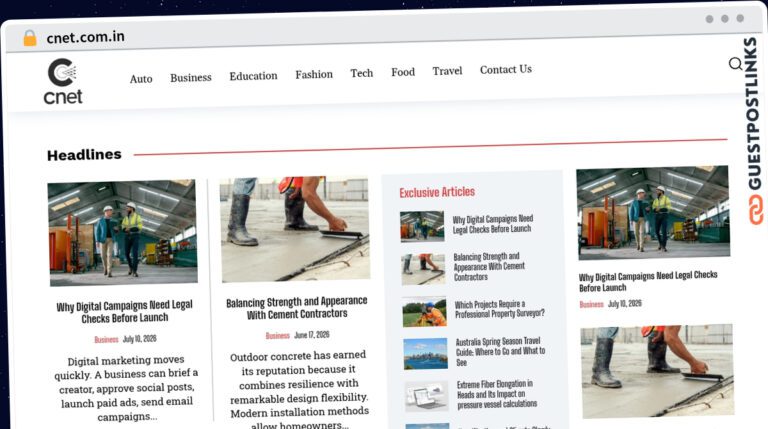Open 'Which Projects Require a Professional Property Surveyor?'

[x=500, y=309]
